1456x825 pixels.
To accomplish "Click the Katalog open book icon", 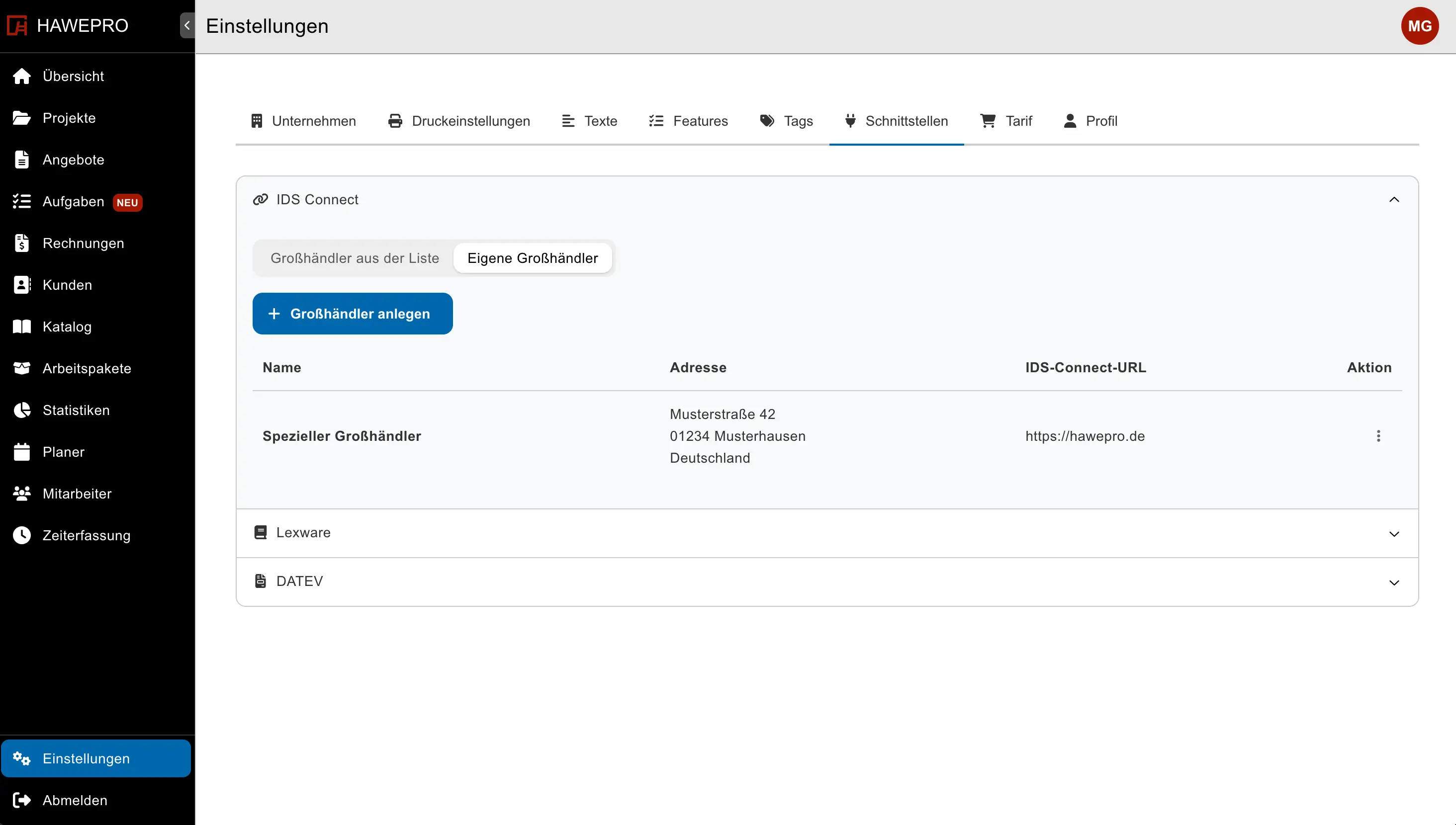I will pos(21,327).
